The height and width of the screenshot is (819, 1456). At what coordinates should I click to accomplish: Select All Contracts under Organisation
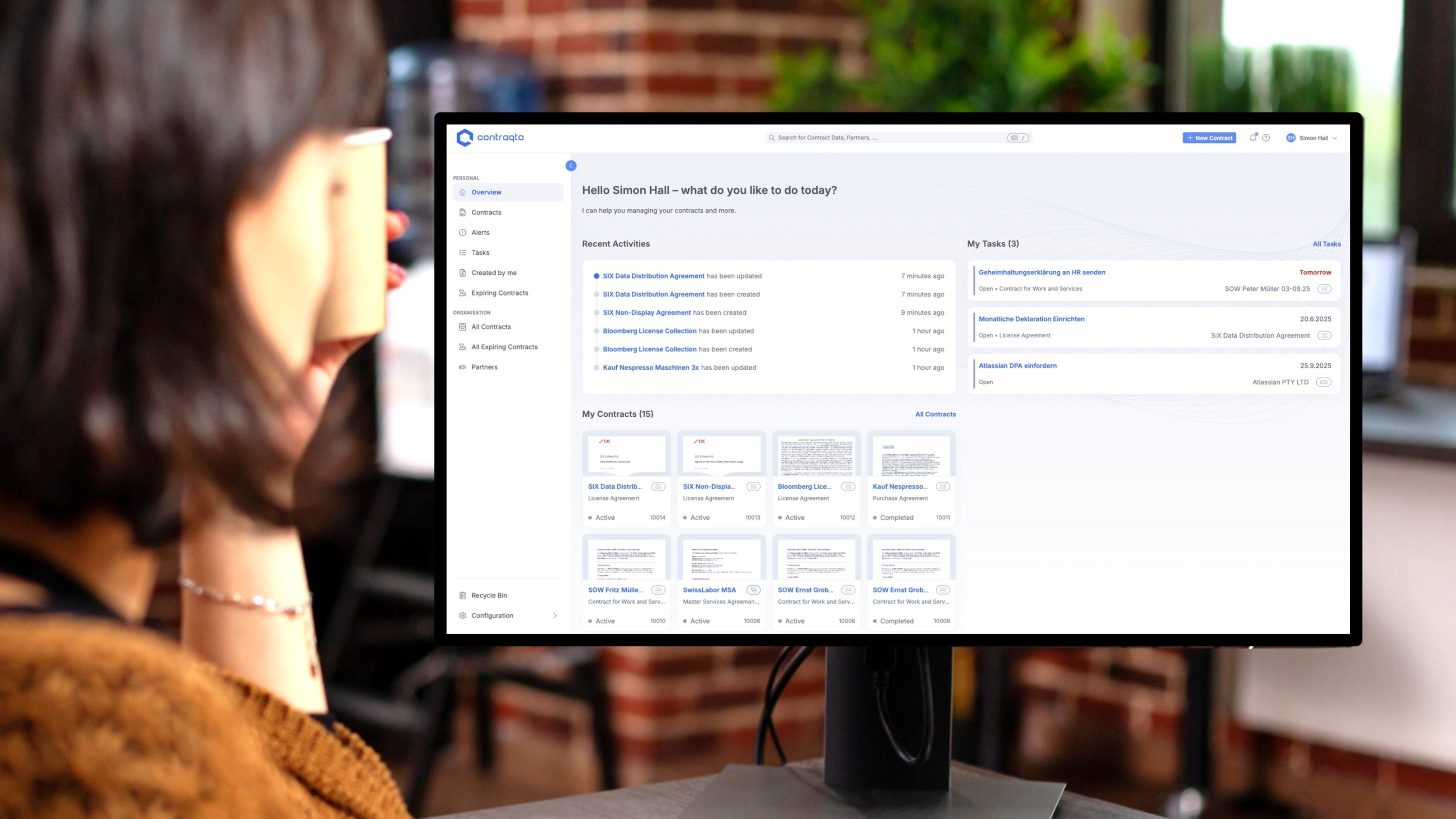tap(491, 327)
